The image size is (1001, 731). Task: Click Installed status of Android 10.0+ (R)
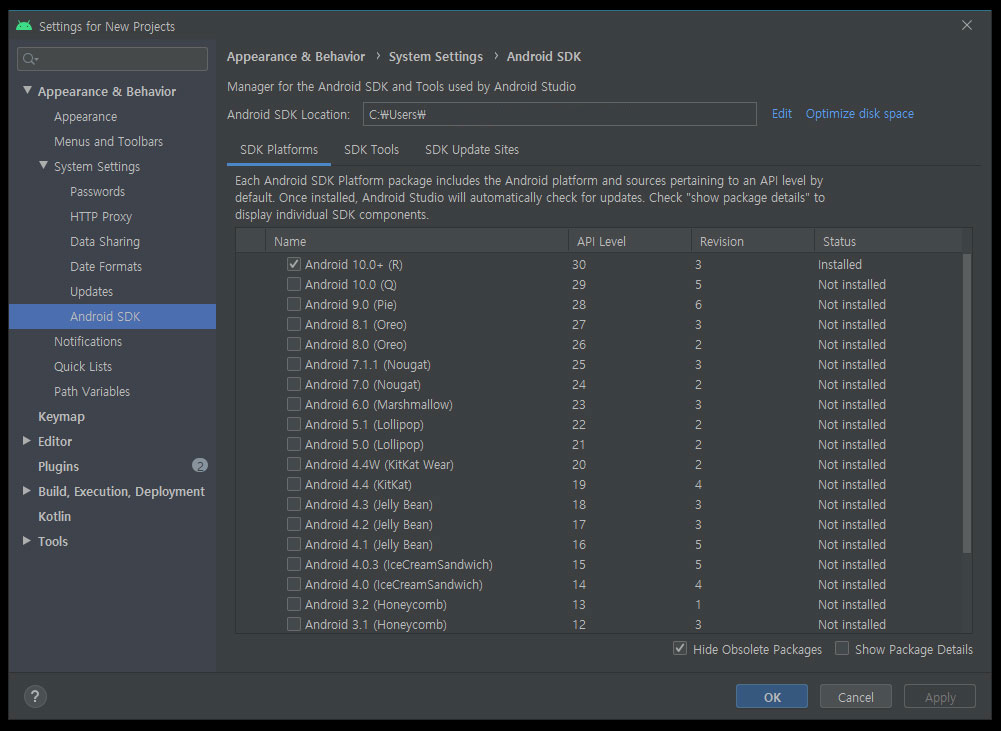839,264
